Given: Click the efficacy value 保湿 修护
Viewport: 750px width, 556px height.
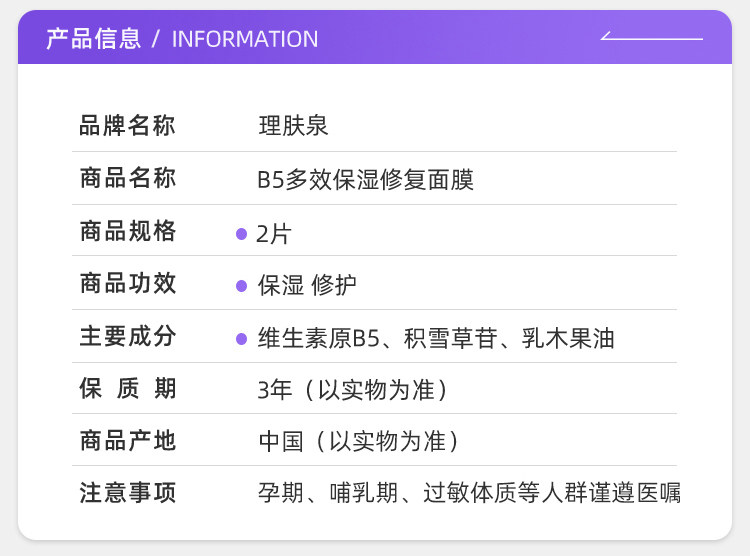Looking at the screenshot, I should [307, 286].
